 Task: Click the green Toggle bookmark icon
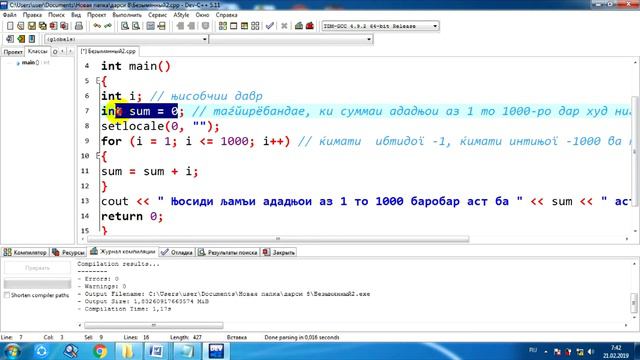(x=21, y=39)
